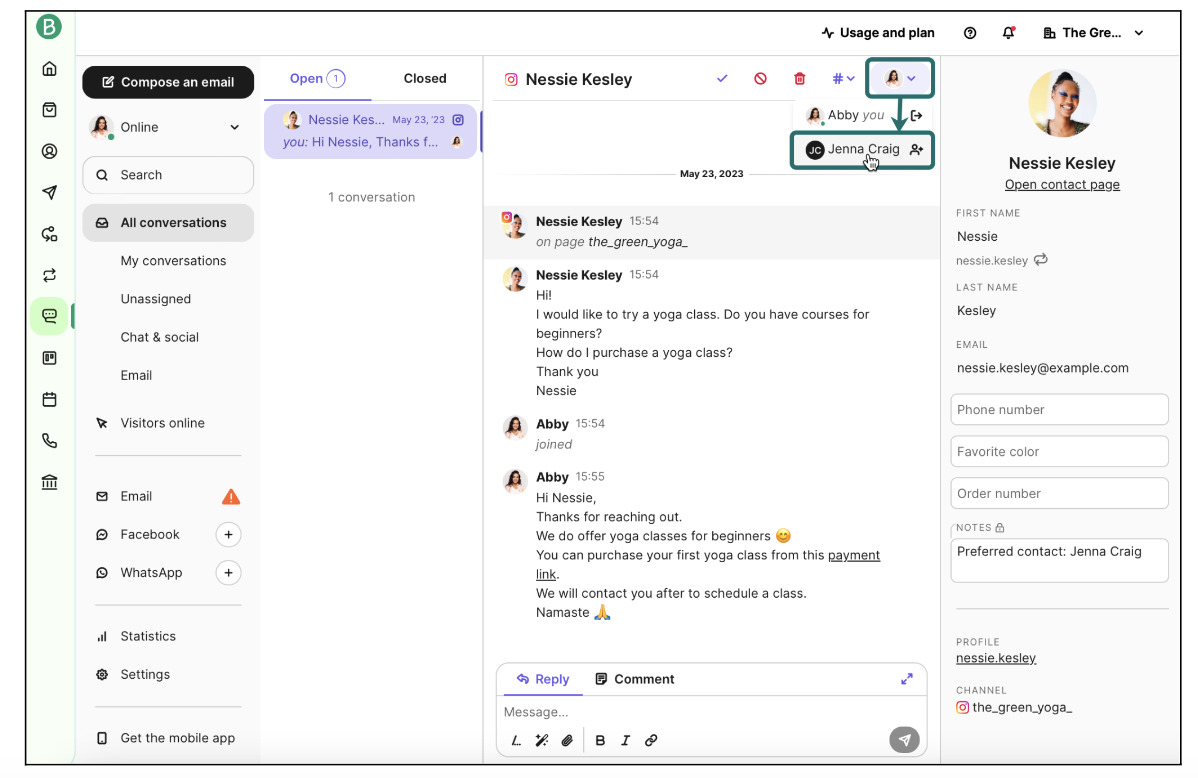The height and width of the screenshot is (778, 1198).
Task: Attach a file with the paperclip icon
Action: [x=567, y=741]
